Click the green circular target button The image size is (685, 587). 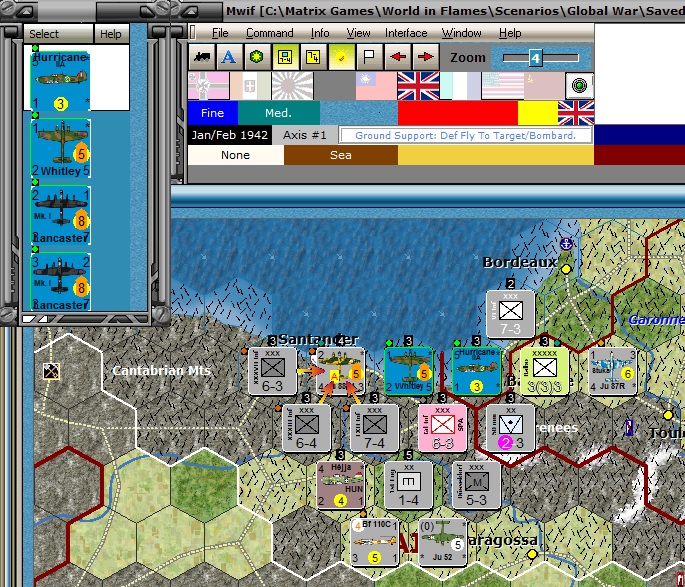click(x=579, y=86)
